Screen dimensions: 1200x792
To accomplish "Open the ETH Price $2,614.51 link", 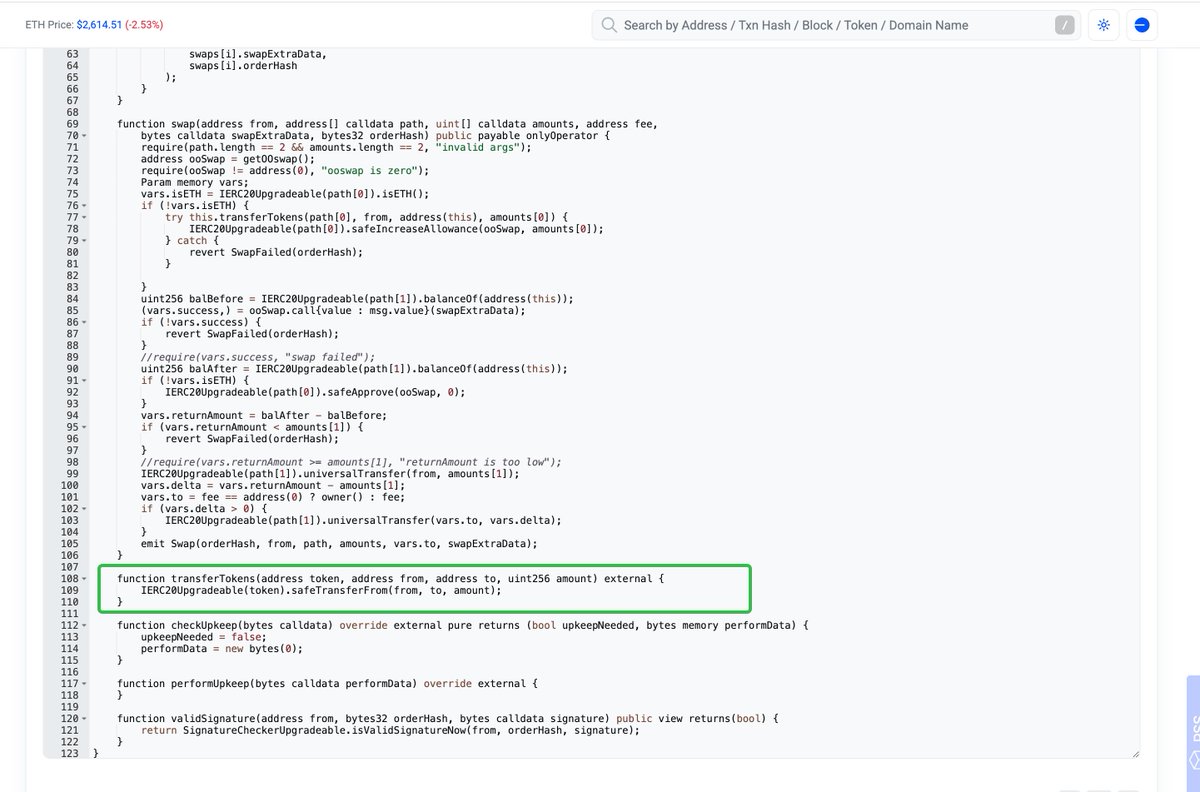I will tap(99, 24).
